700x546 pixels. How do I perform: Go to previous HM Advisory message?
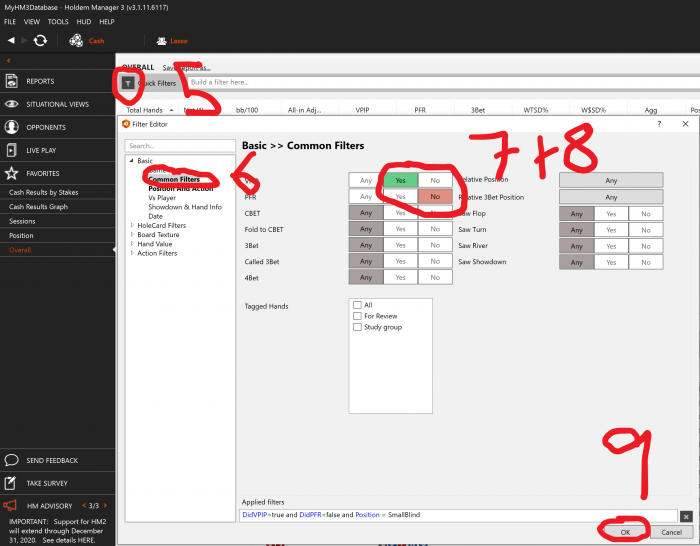[83, 505]
